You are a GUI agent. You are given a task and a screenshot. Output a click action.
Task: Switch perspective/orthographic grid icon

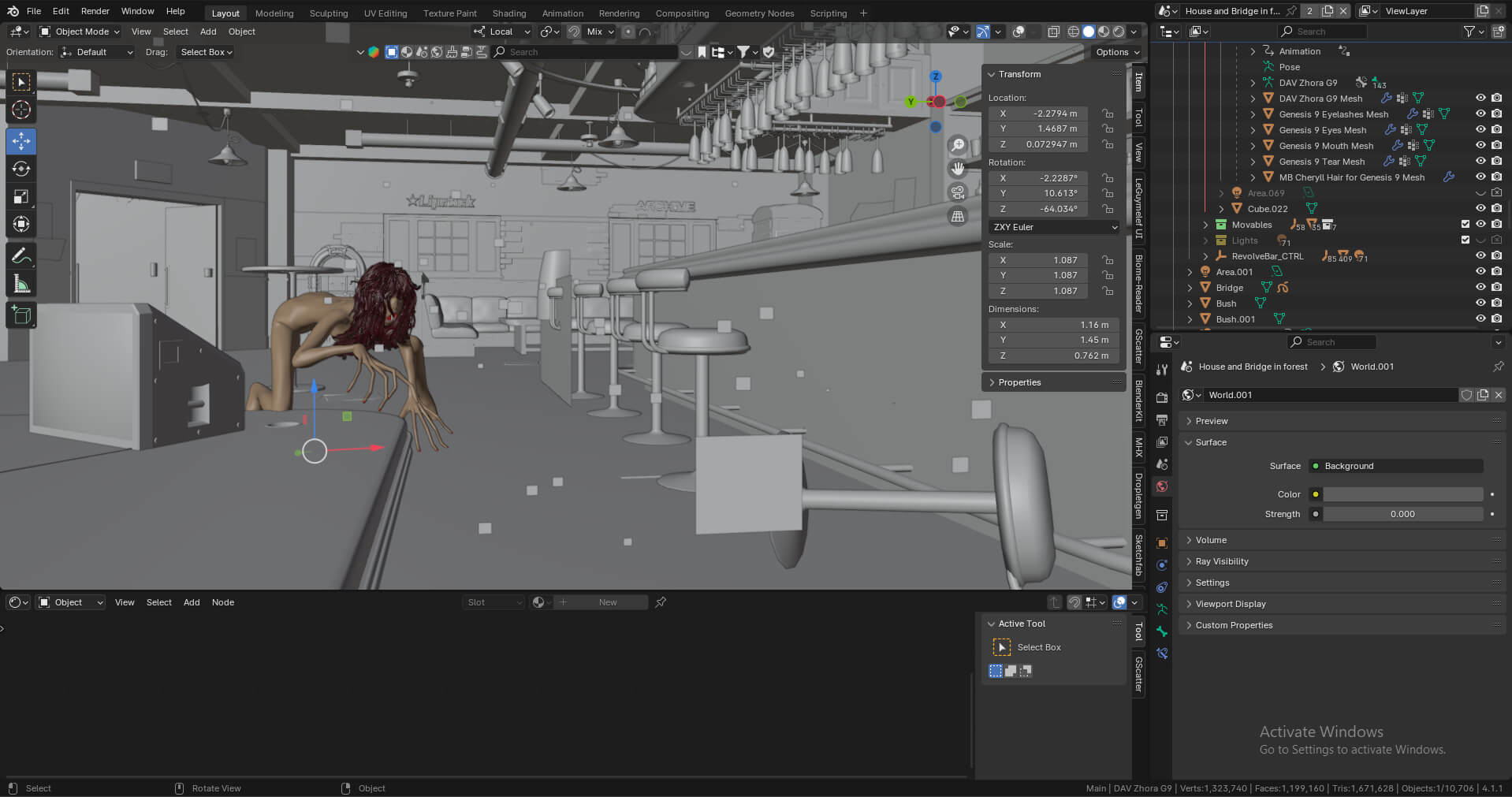[x=958, y=216]
